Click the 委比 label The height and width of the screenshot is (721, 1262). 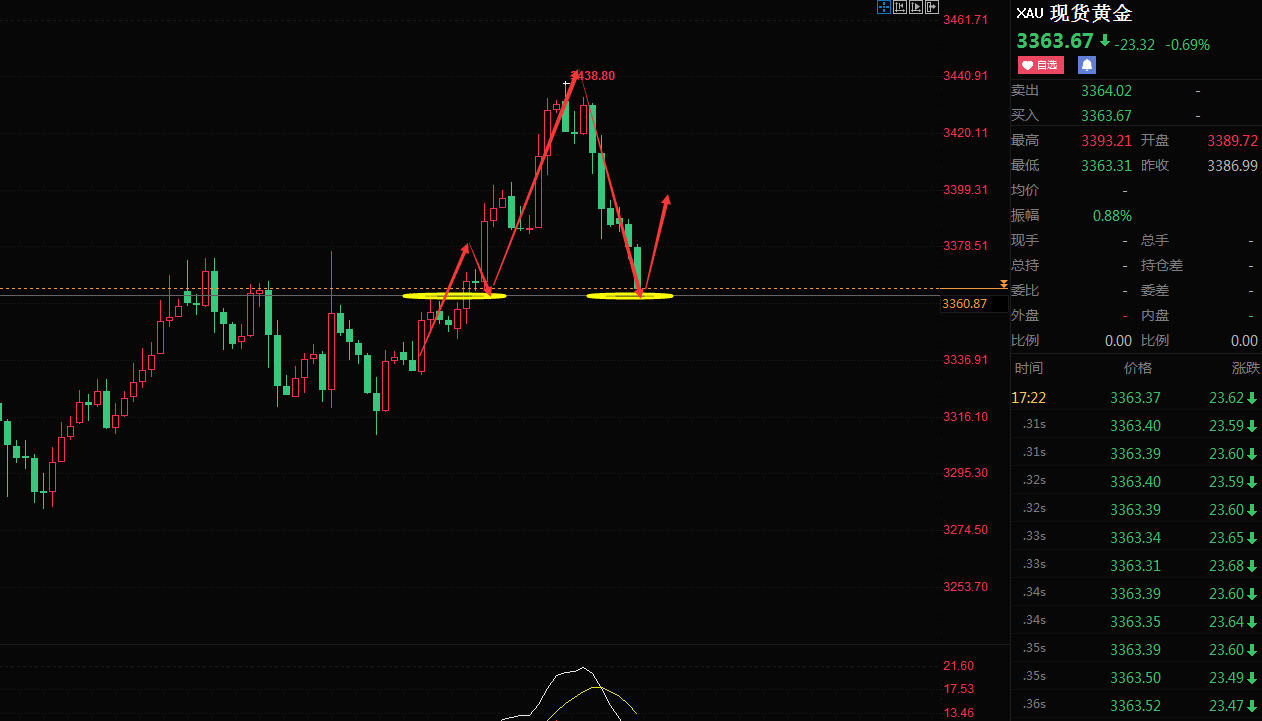pyautogui.click(x=1025, y=290)
